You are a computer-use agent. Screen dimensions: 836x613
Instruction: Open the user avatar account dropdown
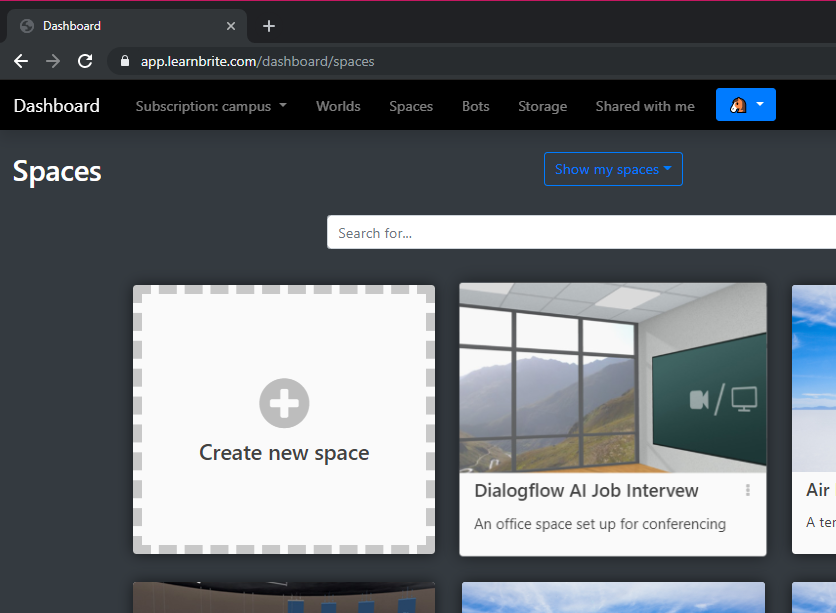coord(745,104)
